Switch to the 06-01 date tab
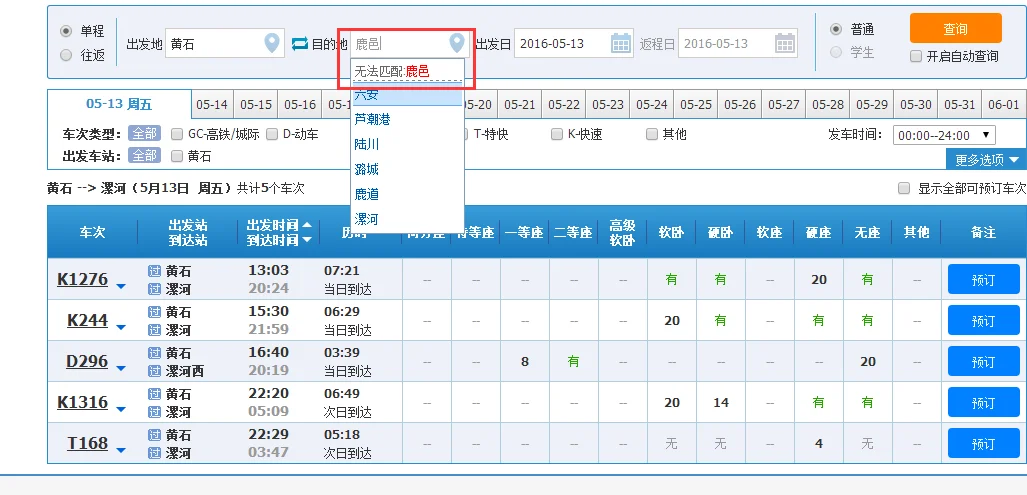 pyautogui.click(x=1004, y=105)
